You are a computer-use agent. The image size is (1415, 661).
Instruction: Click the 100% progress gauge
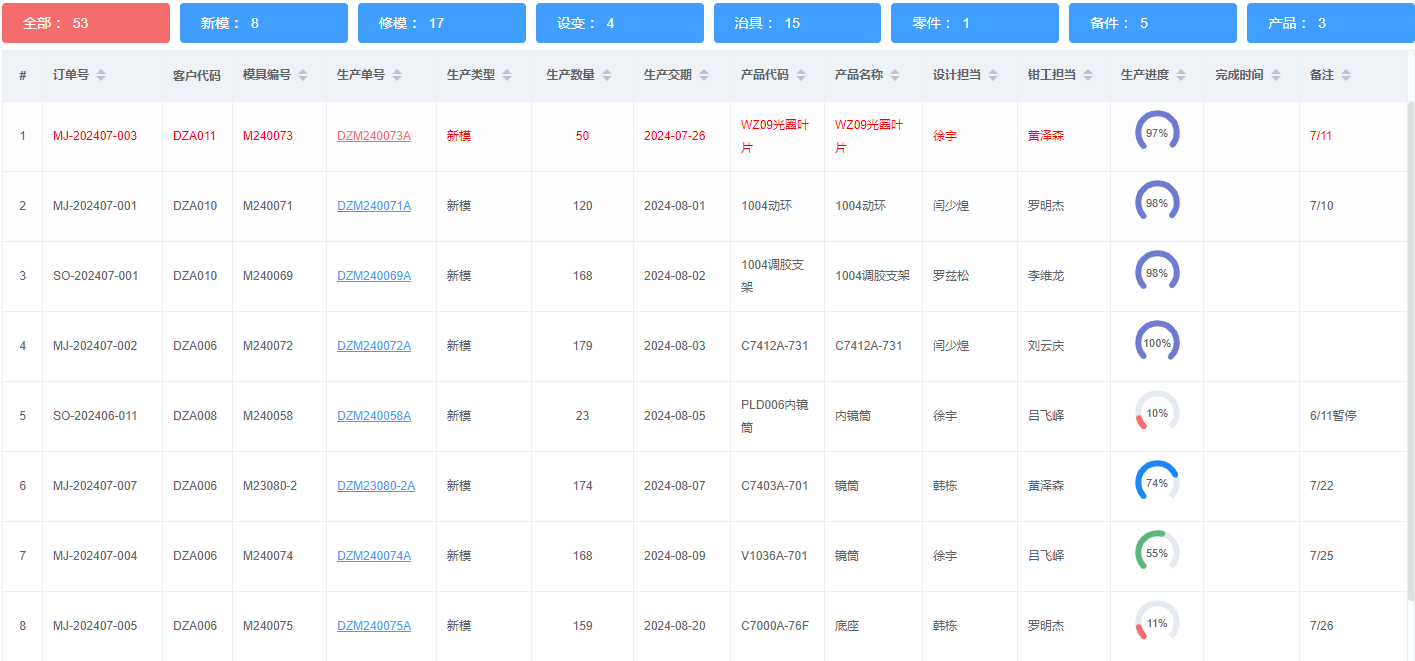click(x=1157, y=342)
